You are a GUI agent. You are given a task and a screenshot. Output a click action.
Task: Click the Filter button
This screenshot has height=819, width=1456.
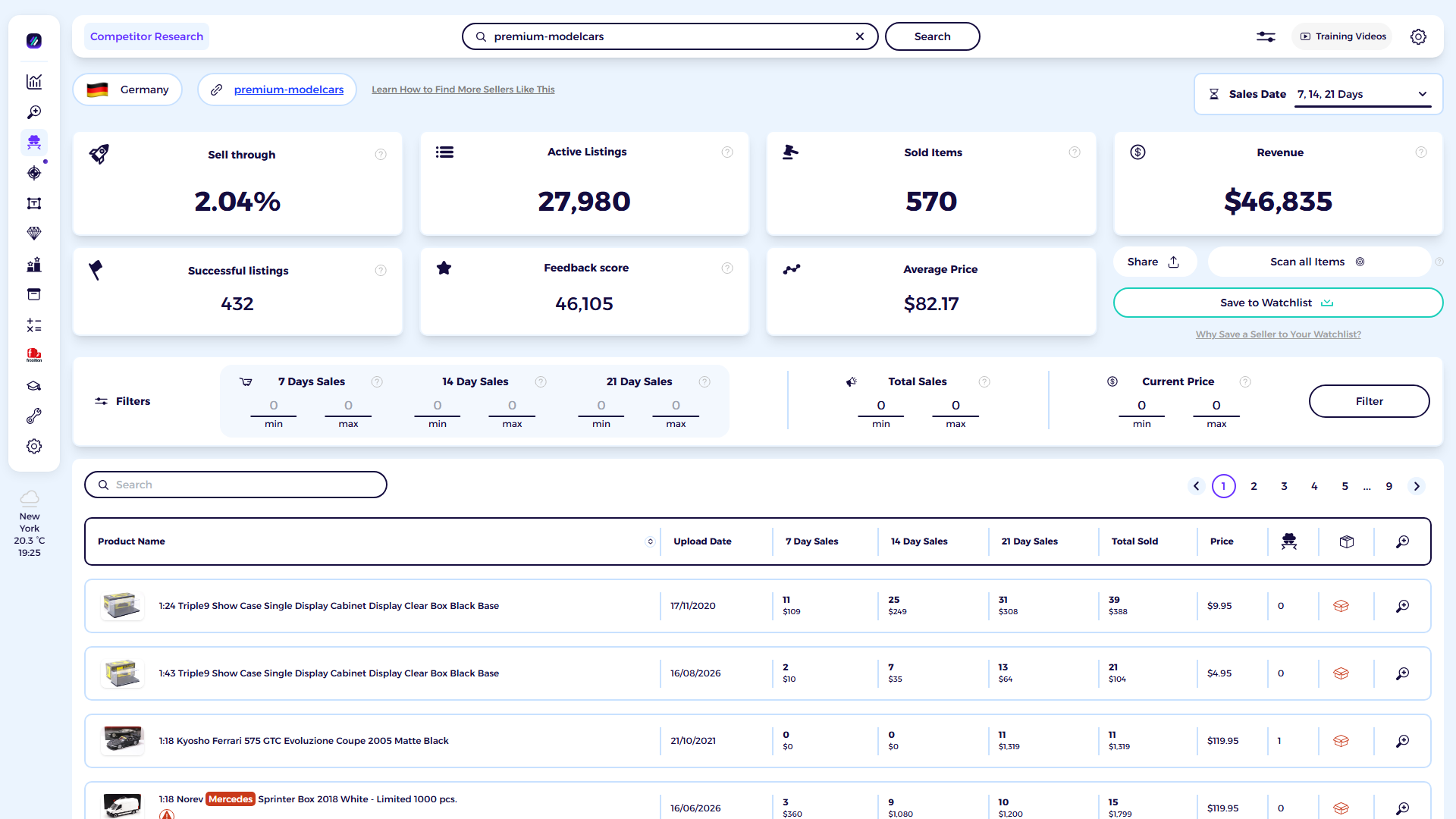tap(1369, 401)
